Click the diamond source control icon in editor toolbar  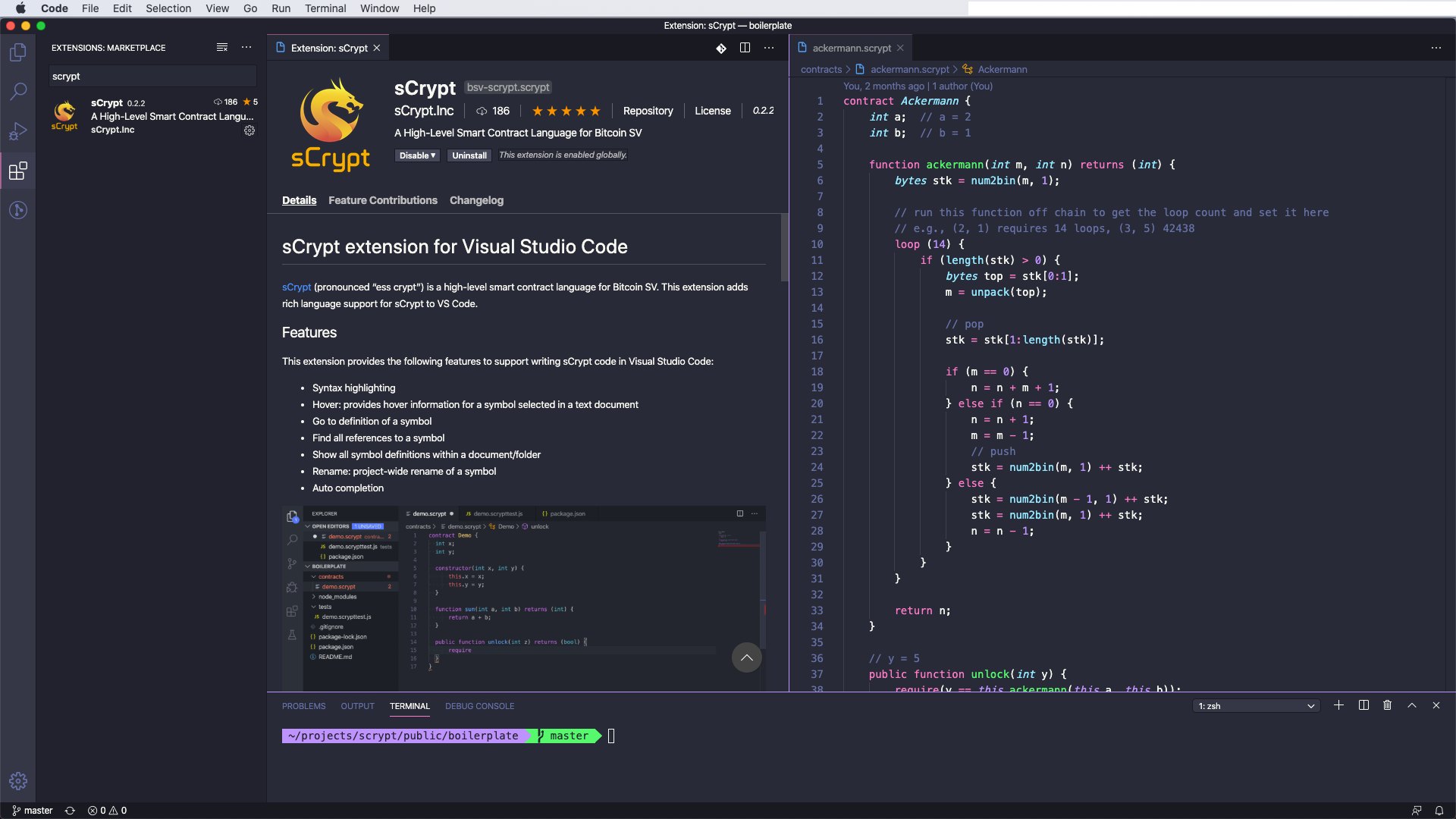(721, 48)
